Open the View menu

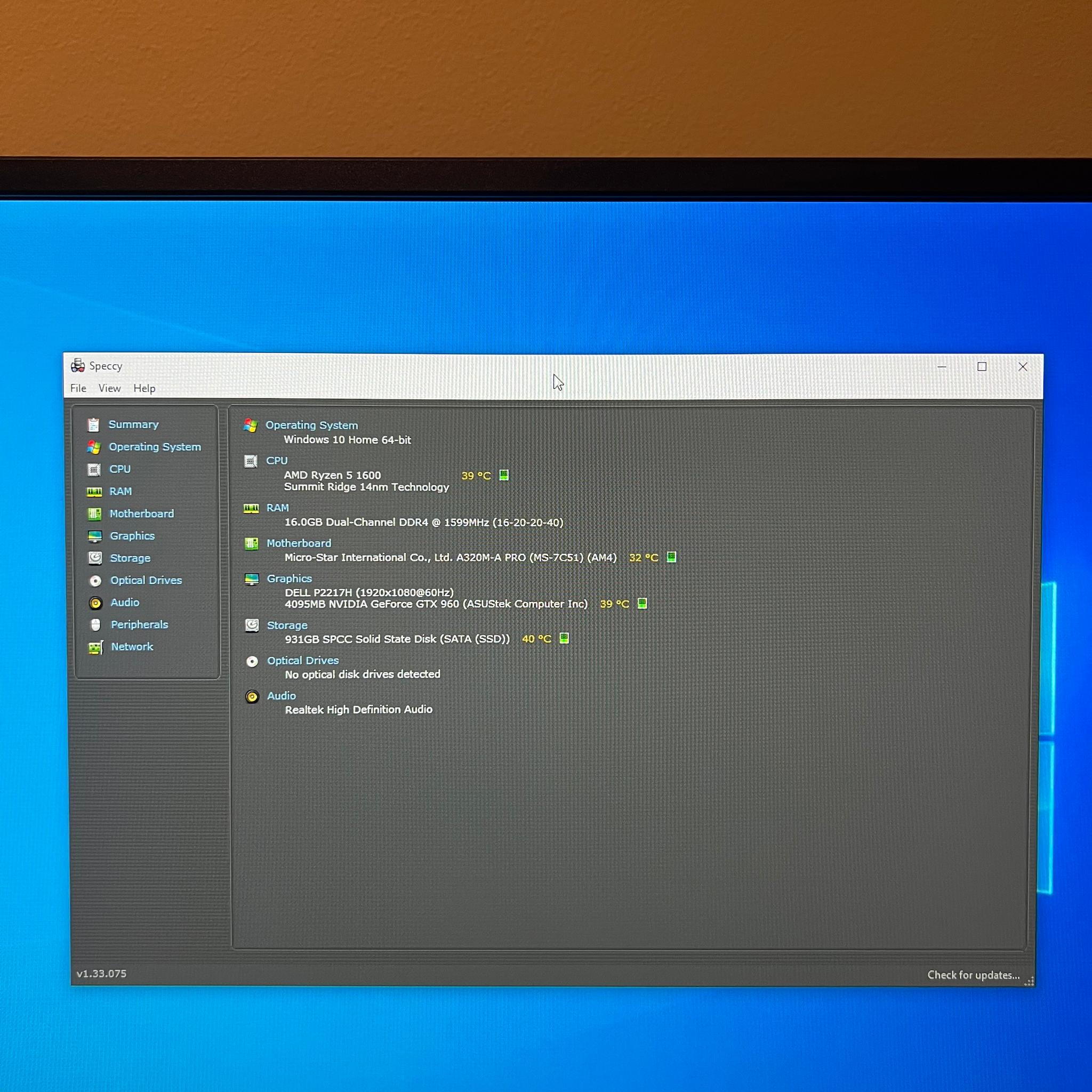pyautogui.click(x=109, y=388)
